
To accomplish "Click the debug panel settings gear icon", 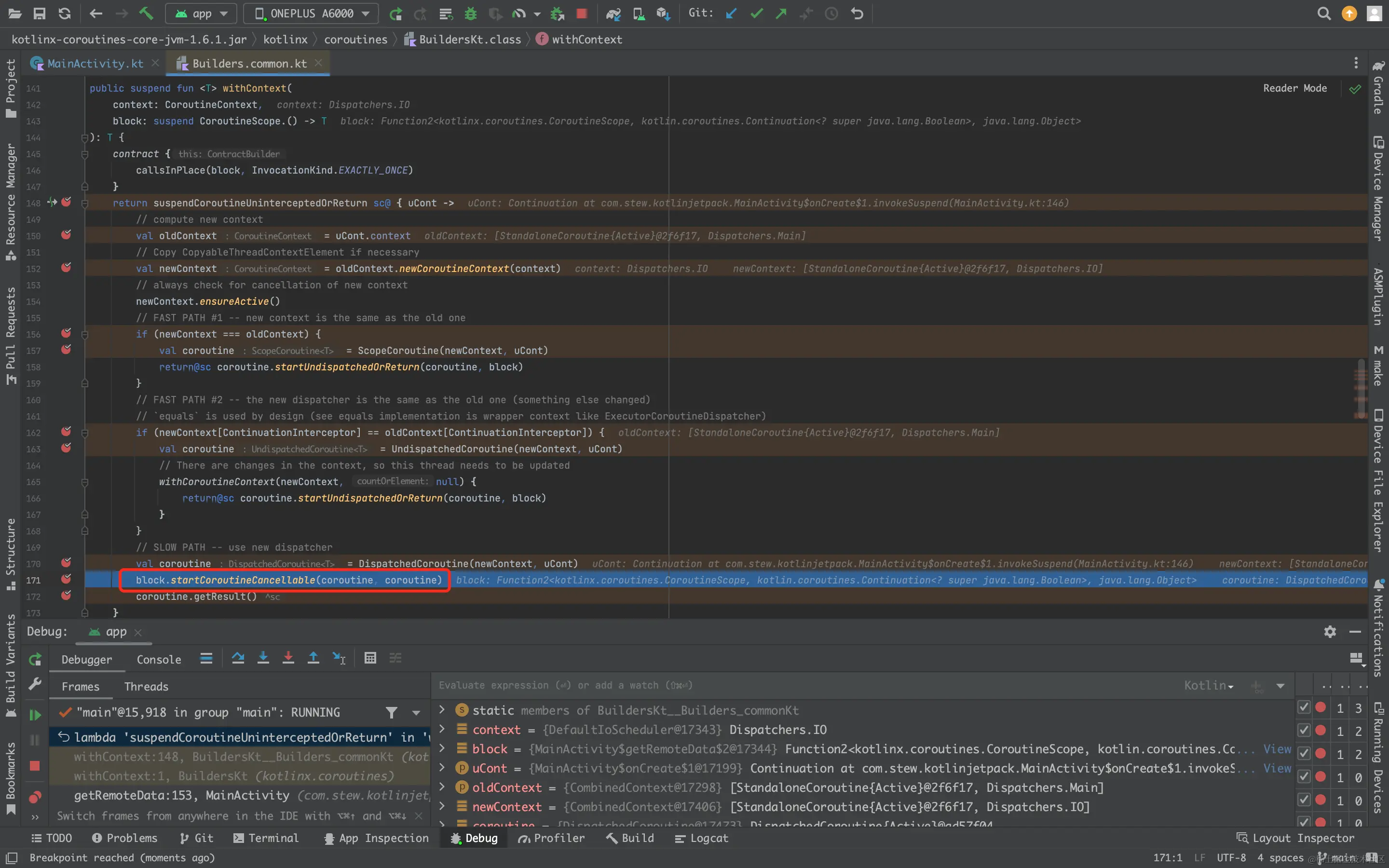I will point(1330,632).
